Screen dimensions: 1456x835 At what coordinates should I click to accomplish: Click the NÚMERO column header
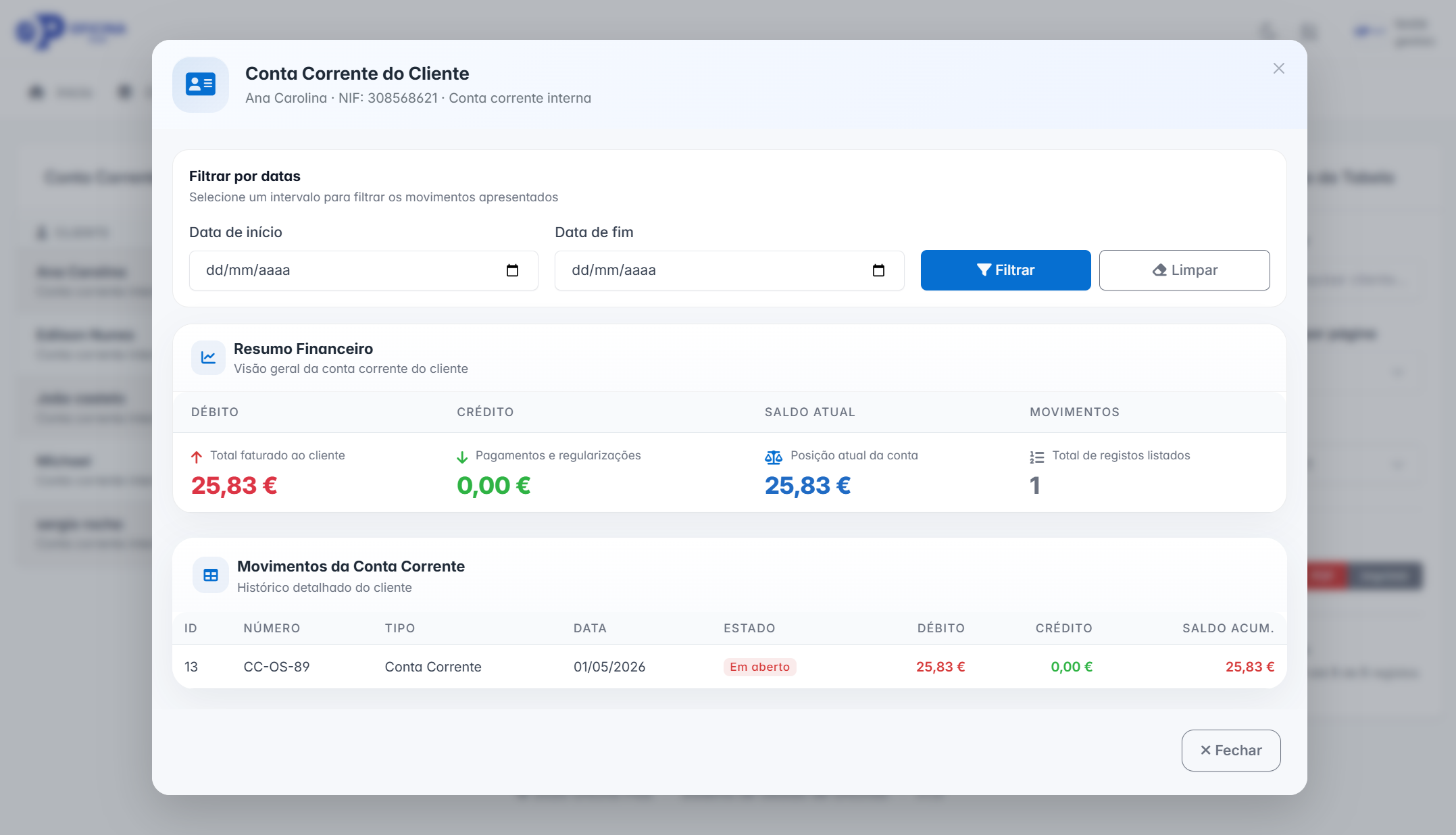click(272, 628)
